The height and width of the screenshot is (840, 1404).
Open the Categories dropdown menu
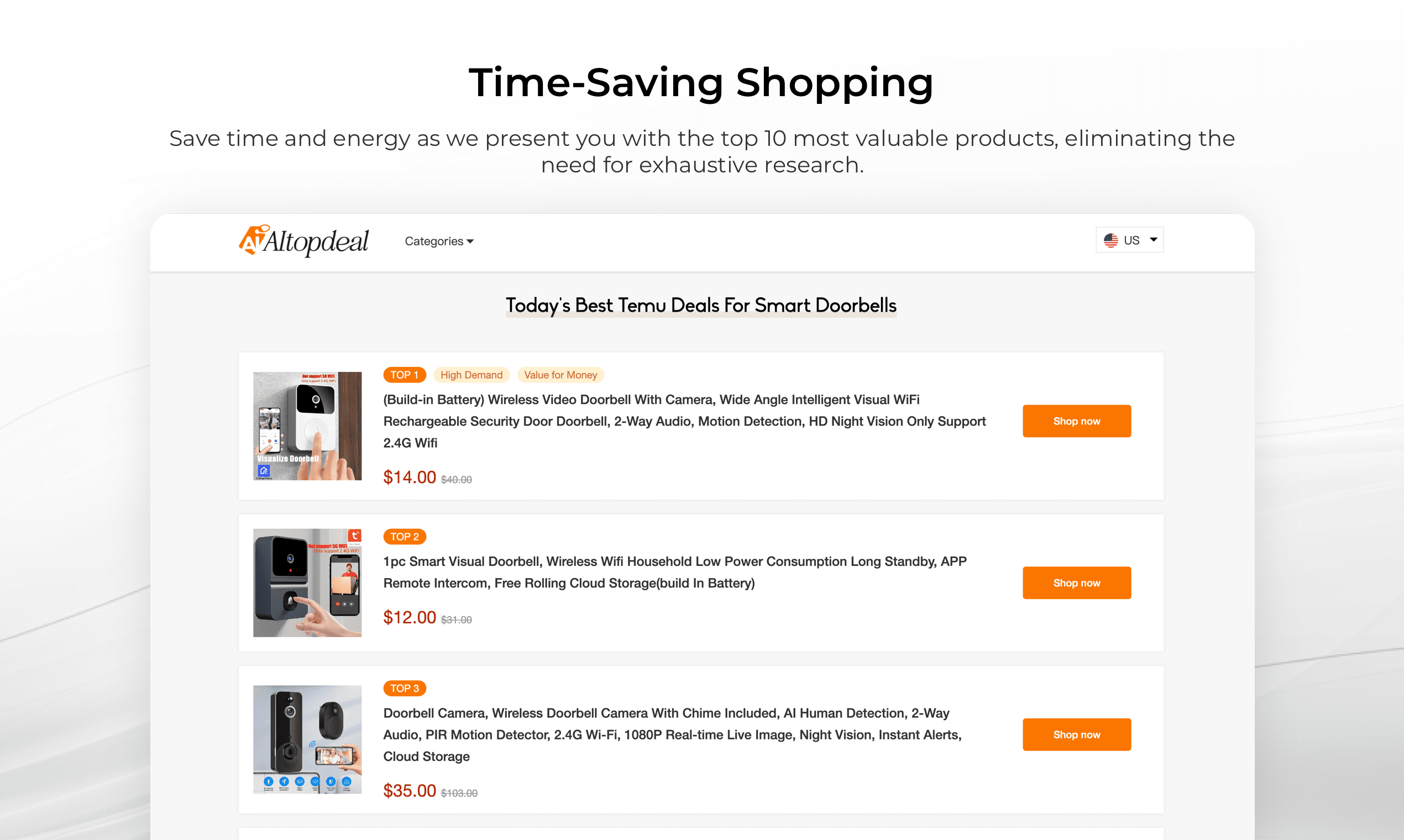point(439,241)
